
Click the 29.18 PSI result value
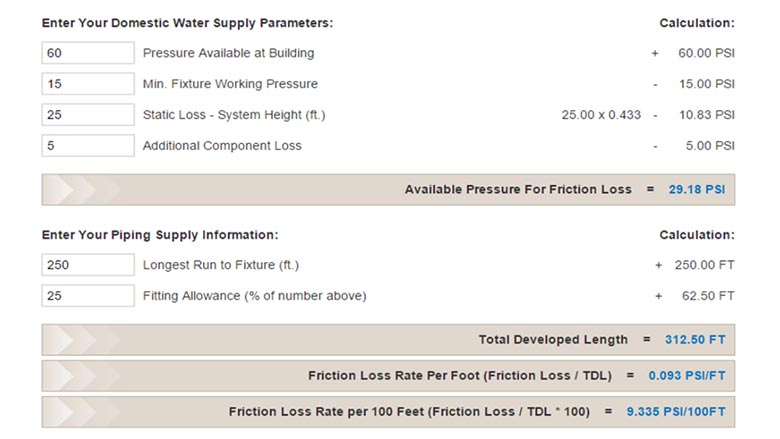(696, 189)
